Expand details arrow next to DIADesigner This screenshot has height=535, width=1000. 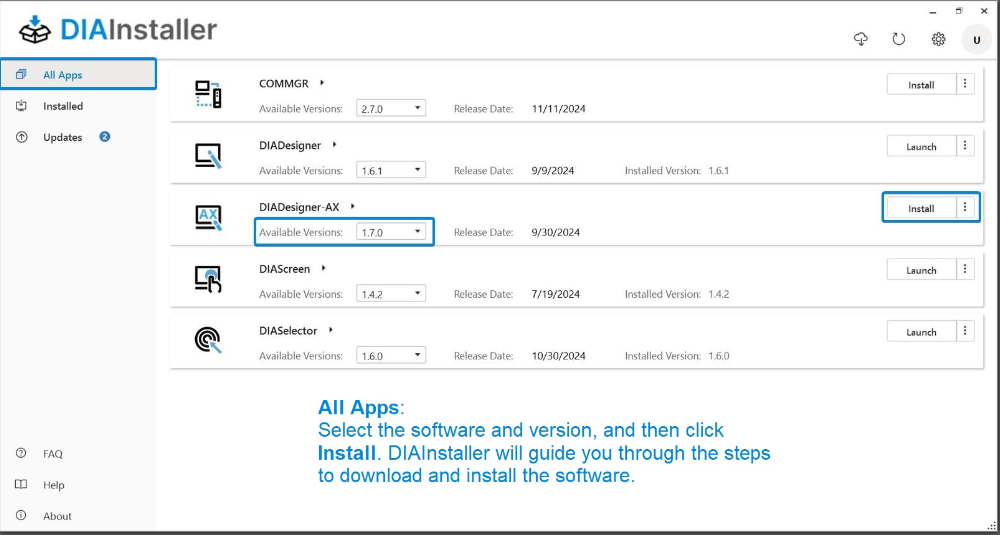click(335, 145)
